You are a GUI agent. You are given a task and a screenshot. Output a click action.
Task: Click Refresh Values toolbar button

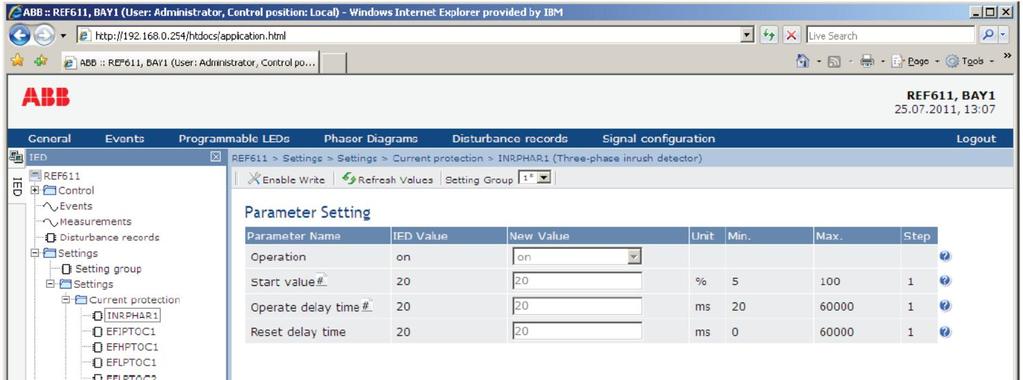pos(388,180)
